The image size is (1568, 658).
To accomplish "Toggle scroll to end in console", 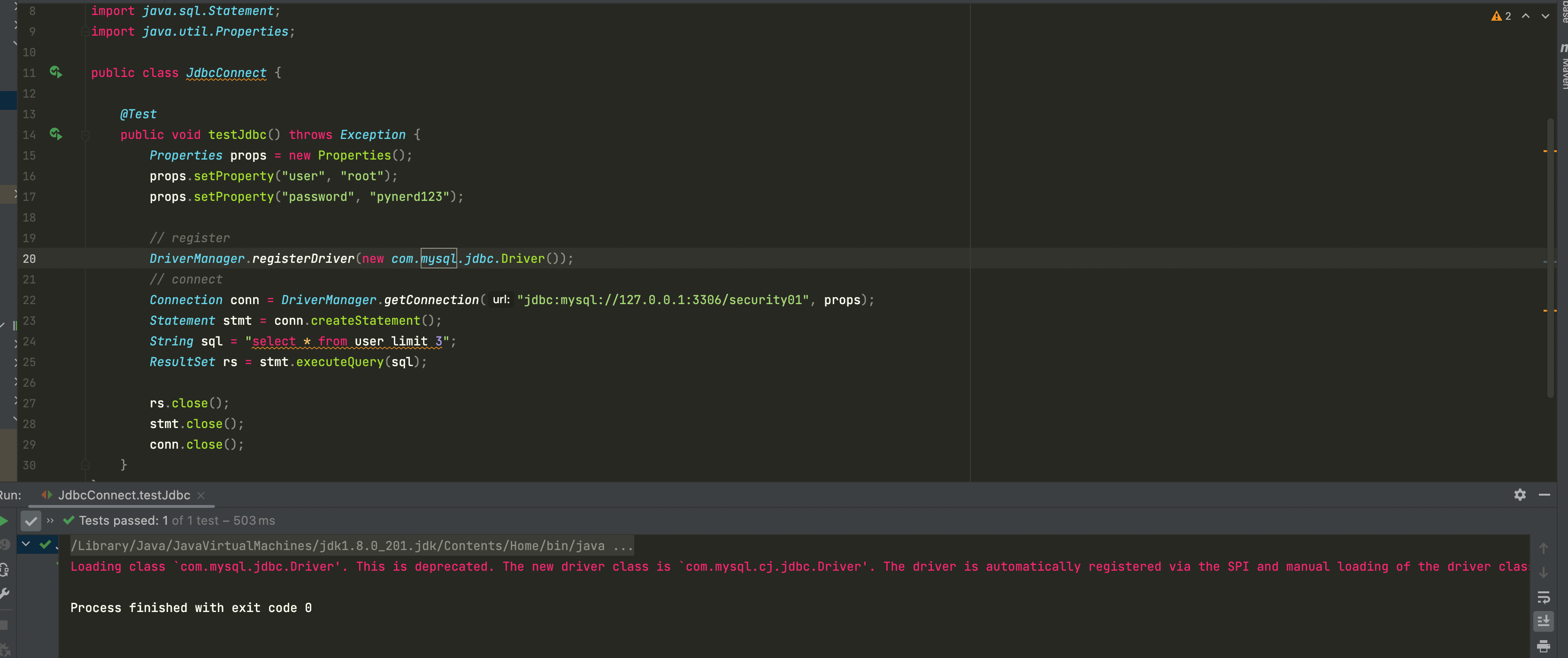I will click(1544, 621).
